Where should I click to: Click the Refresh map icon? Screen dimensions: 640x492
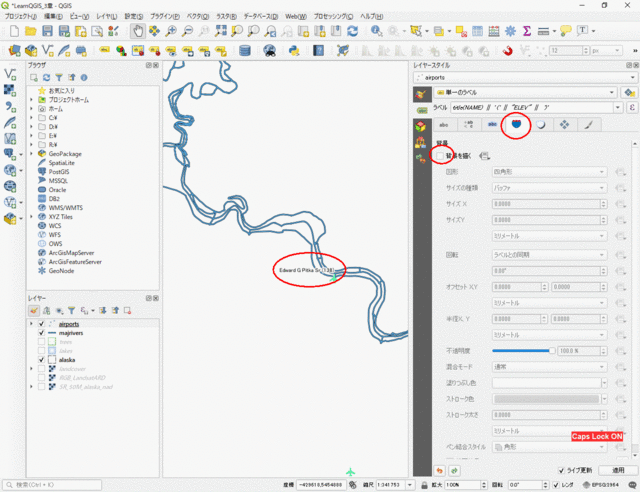tap(352, 31)
